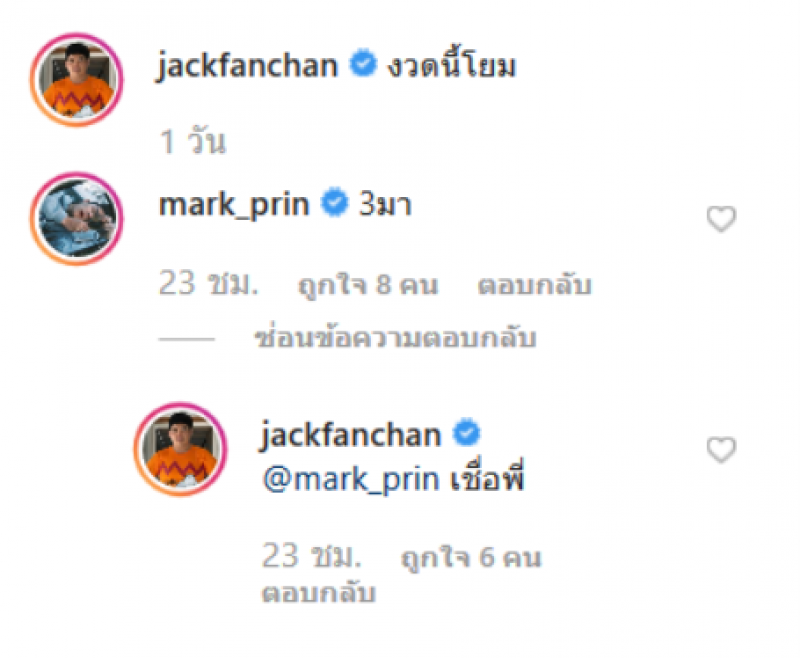
Task: Like mark_prin's comment with the heart icon
Action: coord(721,219)
